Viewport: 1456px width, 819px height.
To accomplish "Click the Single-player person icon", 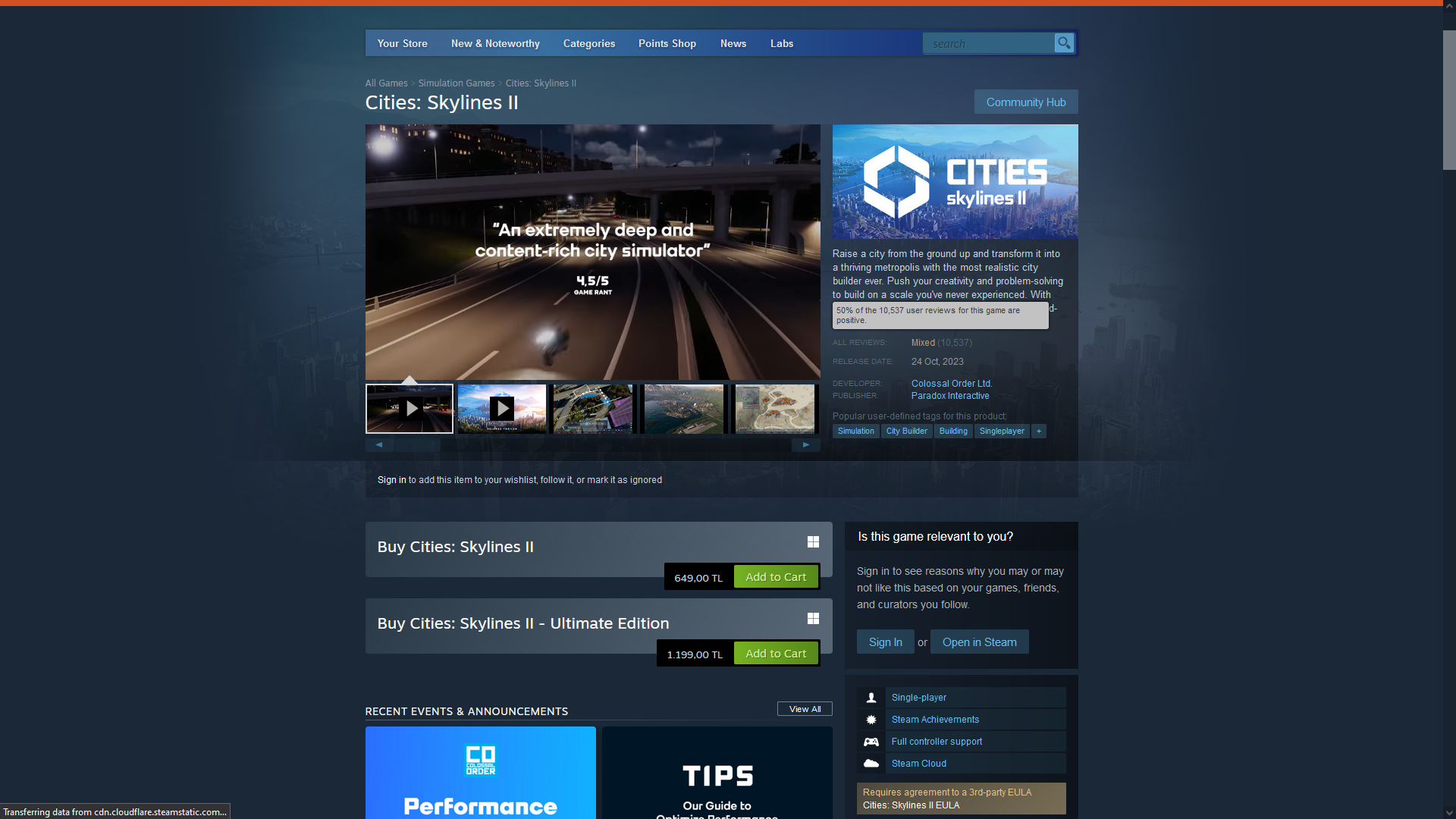I will [871, 698].
